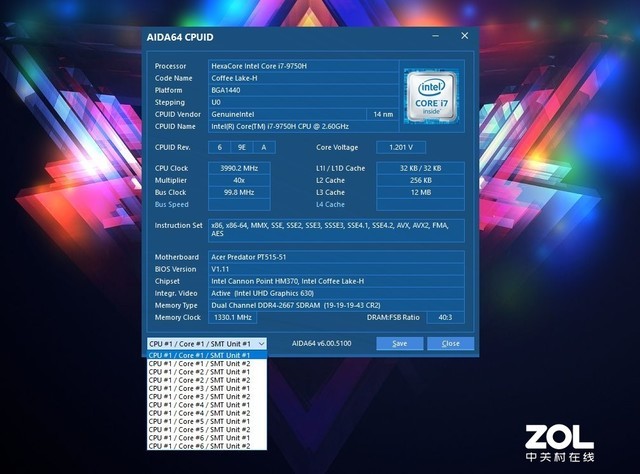Click the AIDA64 CPUID title bar text
640x474 pixels.
[180, 37]
